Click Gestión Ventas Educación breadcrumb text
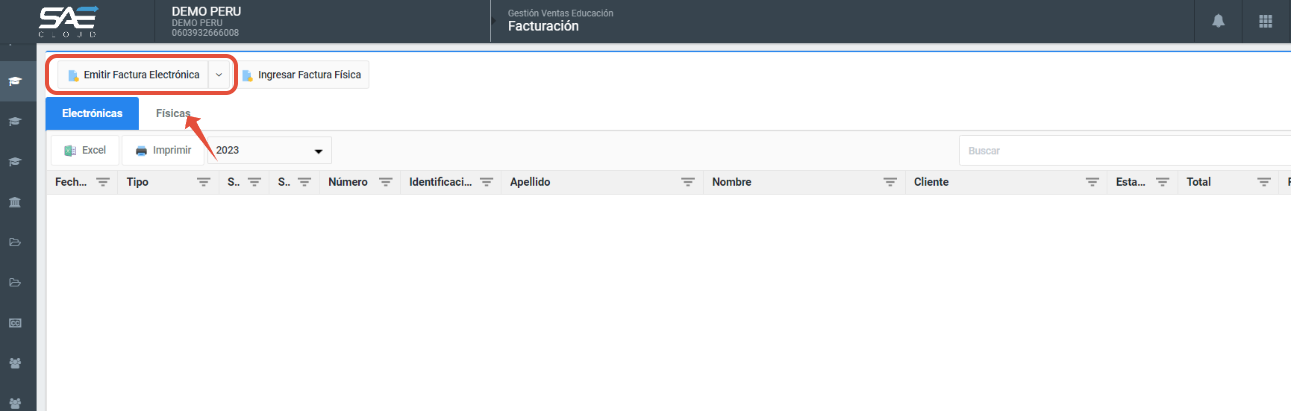Image resolution: width=1291 pixels, height=411 pixels. click(560, 13)
